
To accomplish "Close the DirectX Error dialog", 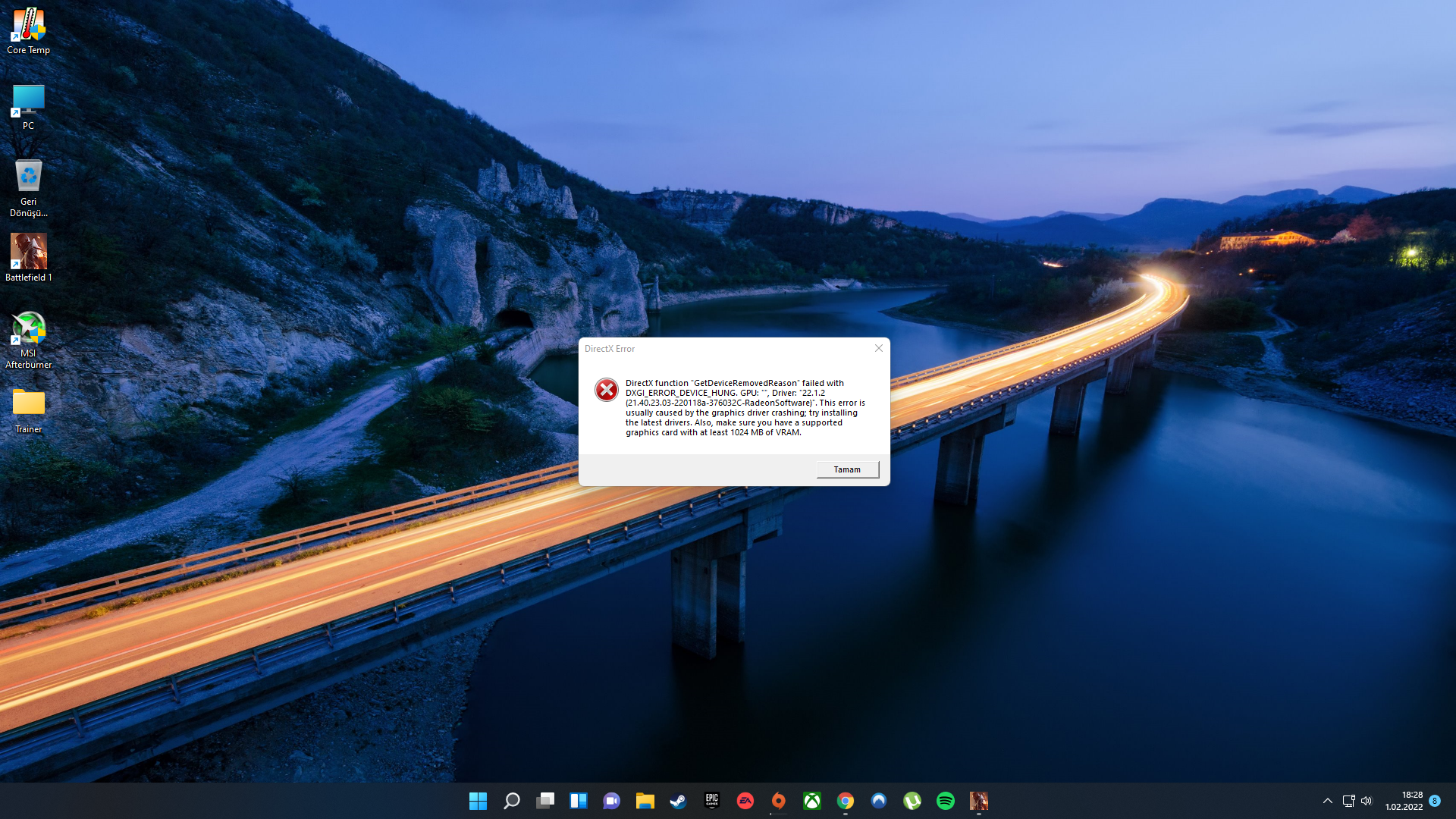I will 878,348.
